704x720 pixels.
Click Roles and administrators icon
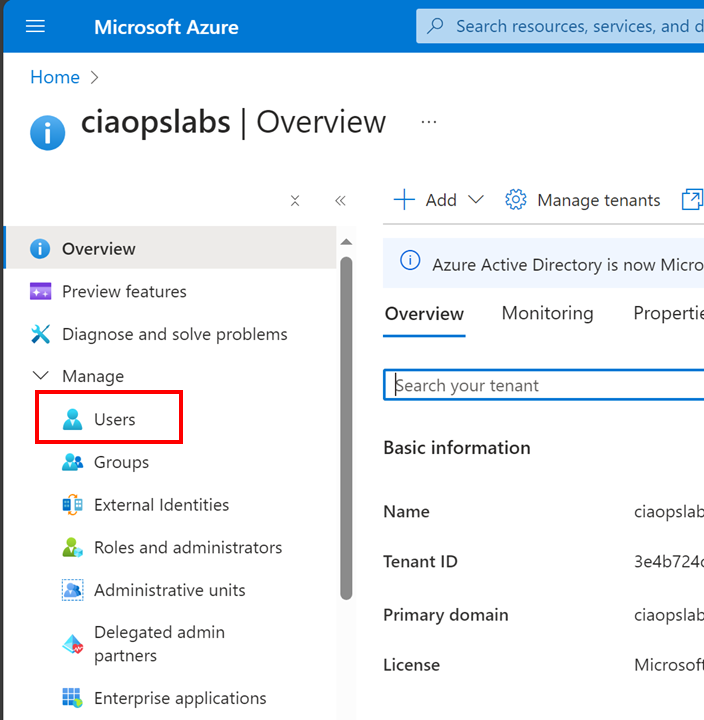click(x=73, y=548)
